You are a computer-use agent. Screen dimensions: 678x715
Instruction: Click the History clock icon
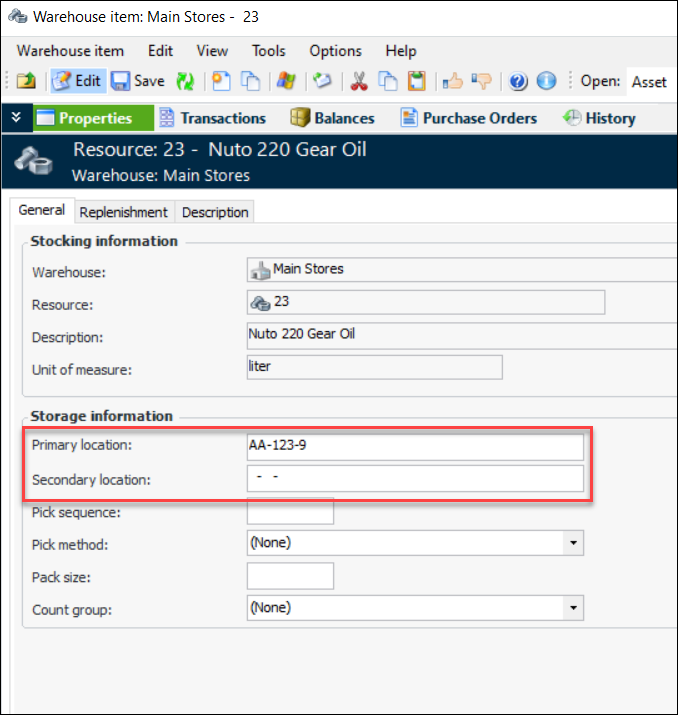(x=572, y=118)
